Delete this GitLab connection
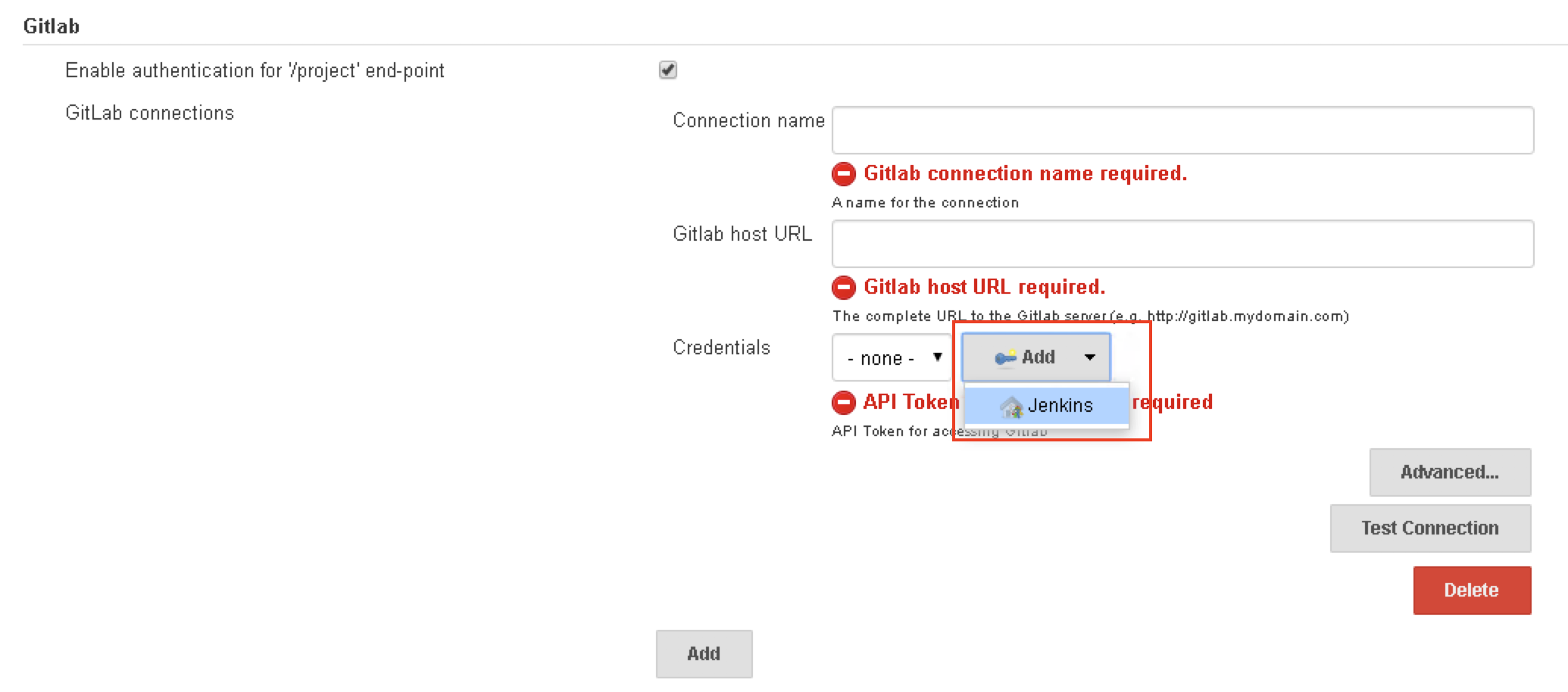The width and height of the screenshot is (1568, 692). (1471, 591)
